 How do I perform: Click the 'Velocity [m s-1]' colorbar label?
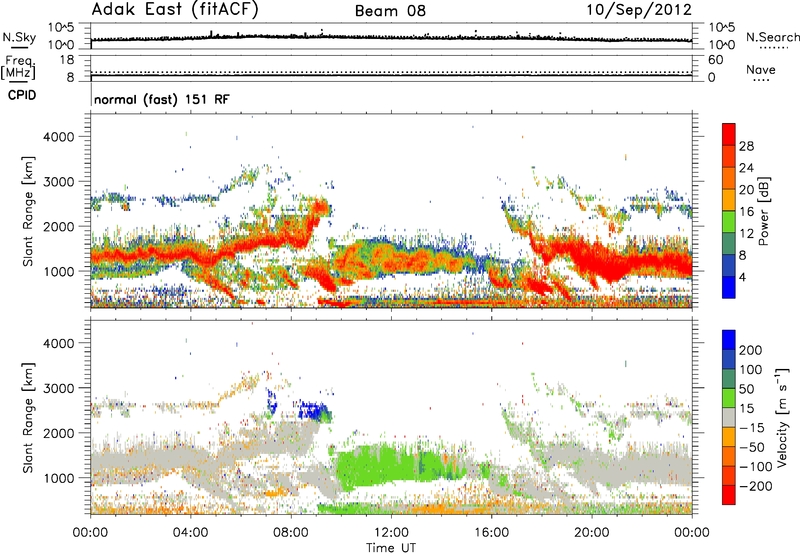[782, 417]
